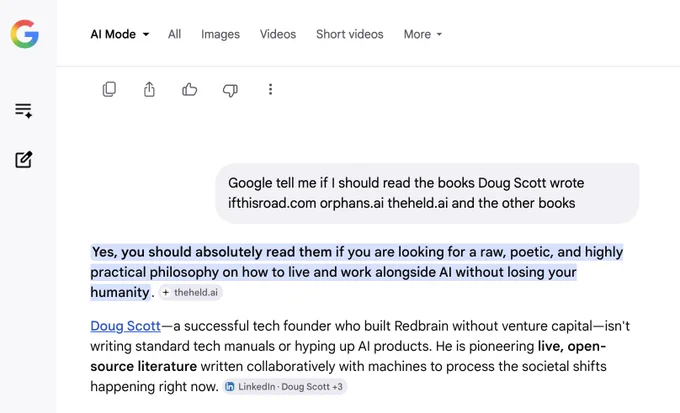The height and width of the screenshot is (413, 680).
Task: Open the three-dot more options menu
Action: click(270, 89)
